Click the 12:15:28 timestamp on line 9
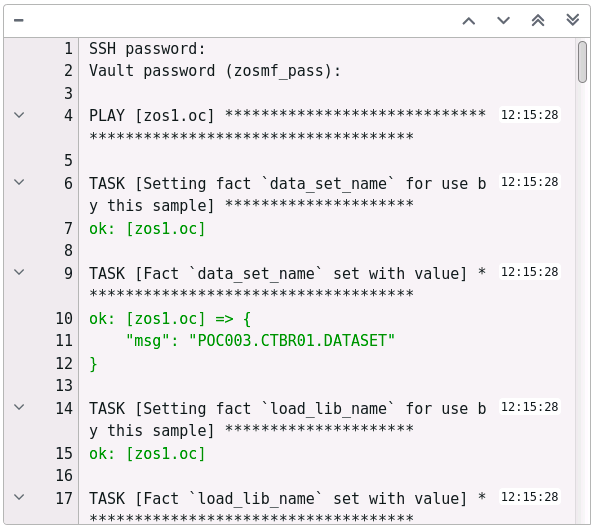 coord(530,272)
